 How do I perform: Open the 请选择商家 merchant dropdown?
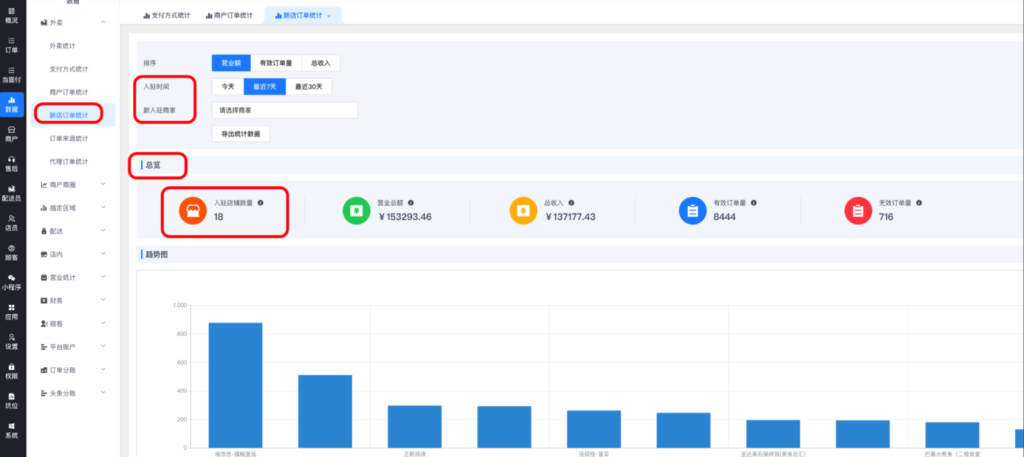[284, 111]
